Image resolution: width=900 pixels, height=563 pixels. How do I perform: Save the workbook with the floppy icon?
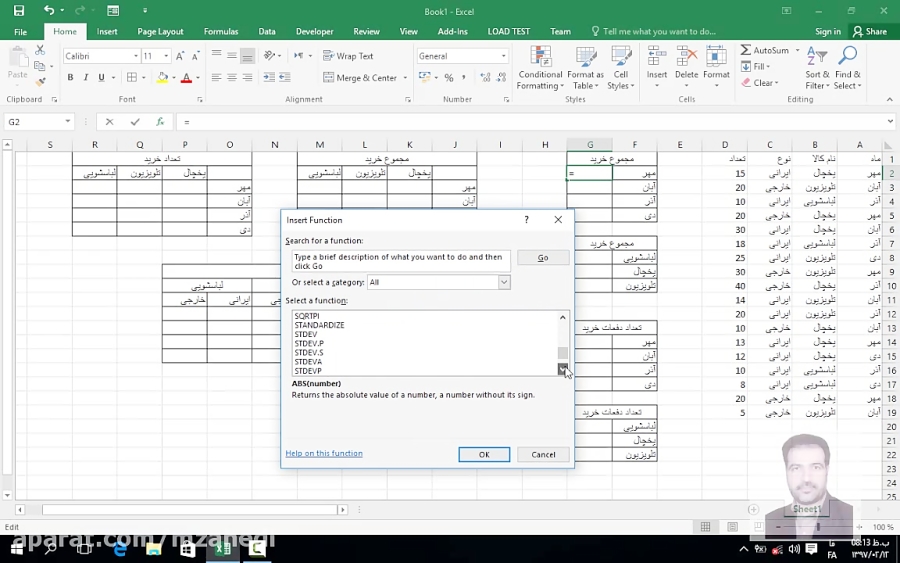(x=19, y=10)
